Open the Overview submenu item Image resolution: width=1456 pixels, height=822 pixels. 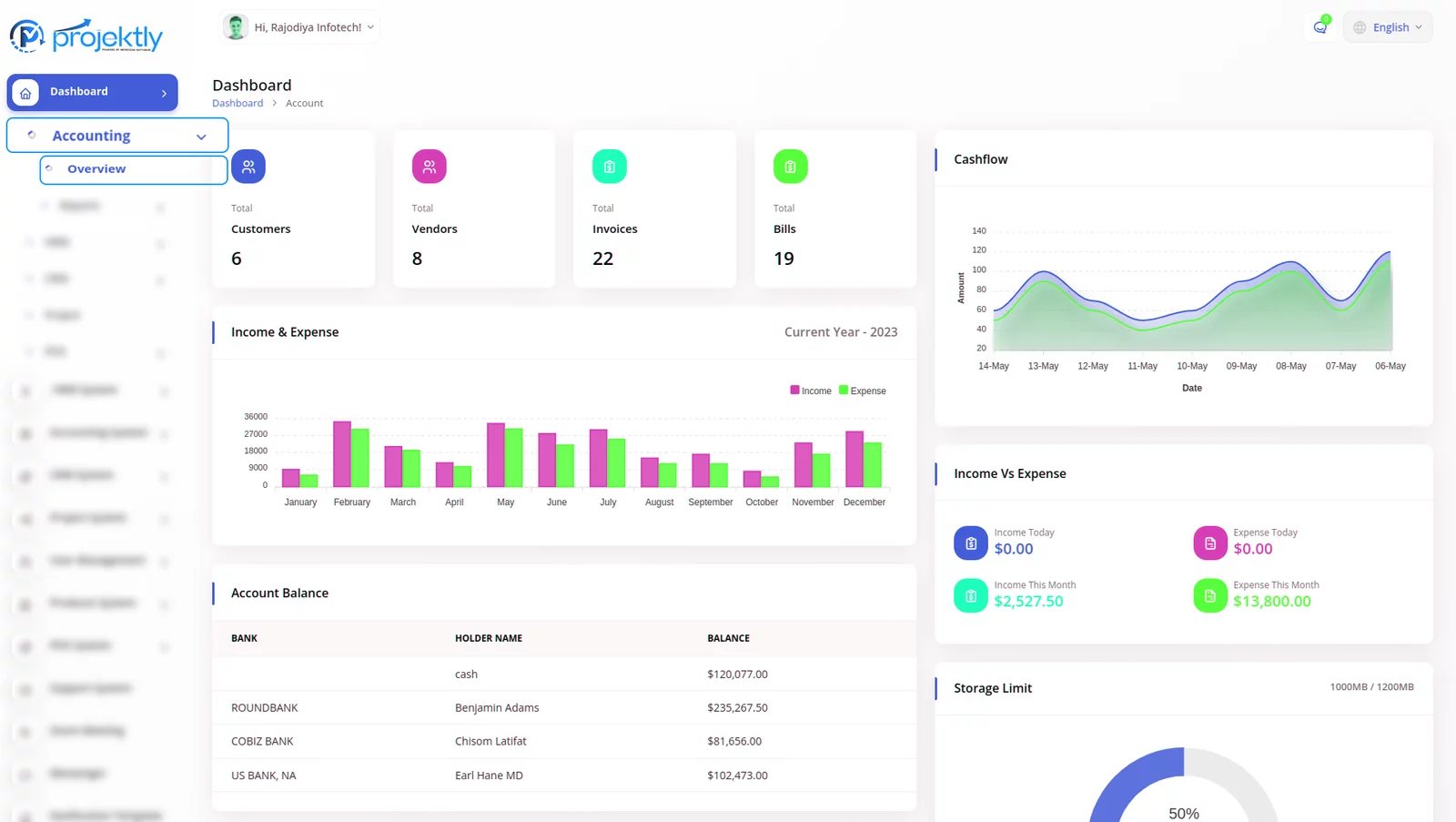(x=134, y=169)
